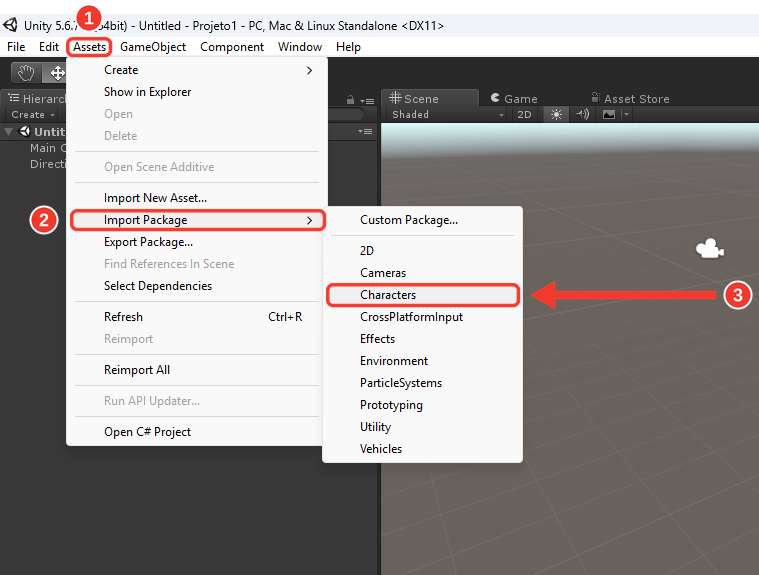Choose Import New Asset...

tap(197, 198)
